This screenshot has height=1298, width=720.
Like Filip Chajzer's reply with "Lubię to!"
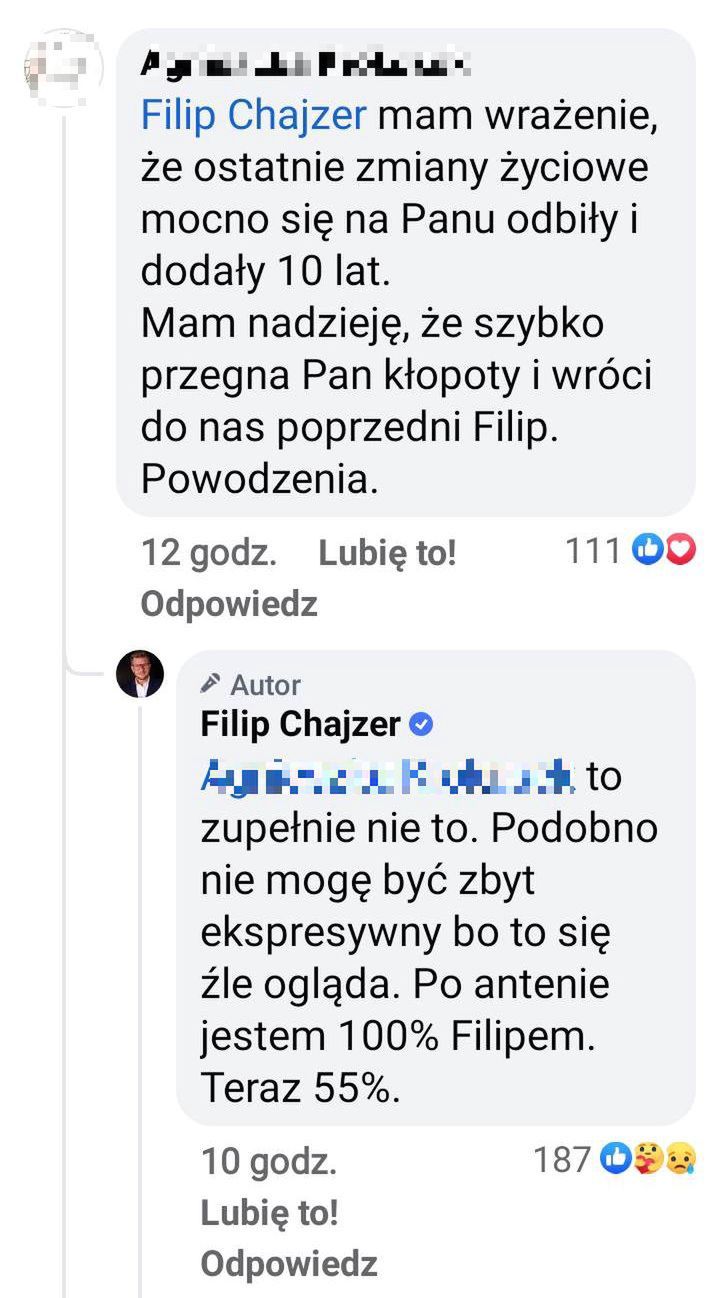click(x=269, y=1213)
